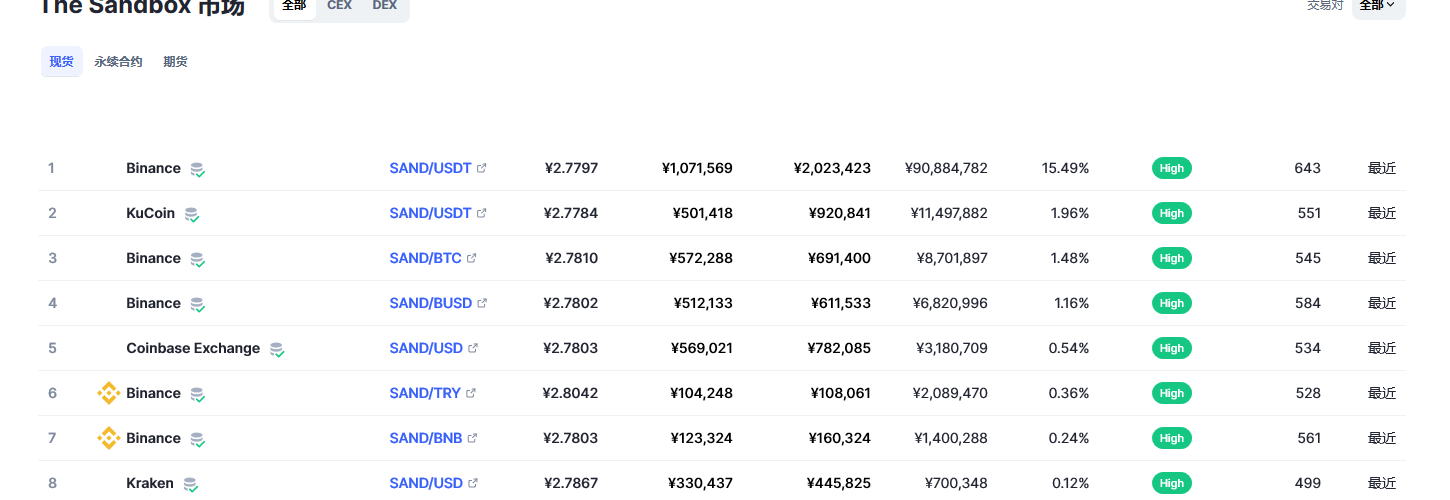The width and height of the screenshot is (1450, 500).
Task: Click the reserve-data icon beside Binance in SAND/USDT row
Action: pyautogui.click(x=198, y=169)
